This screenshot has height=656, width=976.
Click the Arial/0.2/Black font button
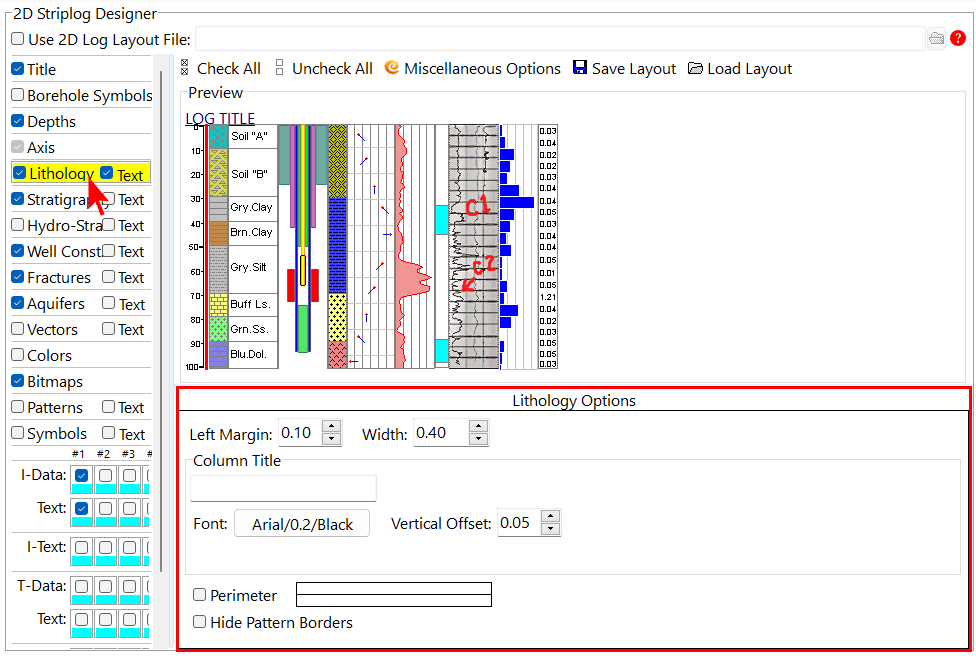(302, 524)
